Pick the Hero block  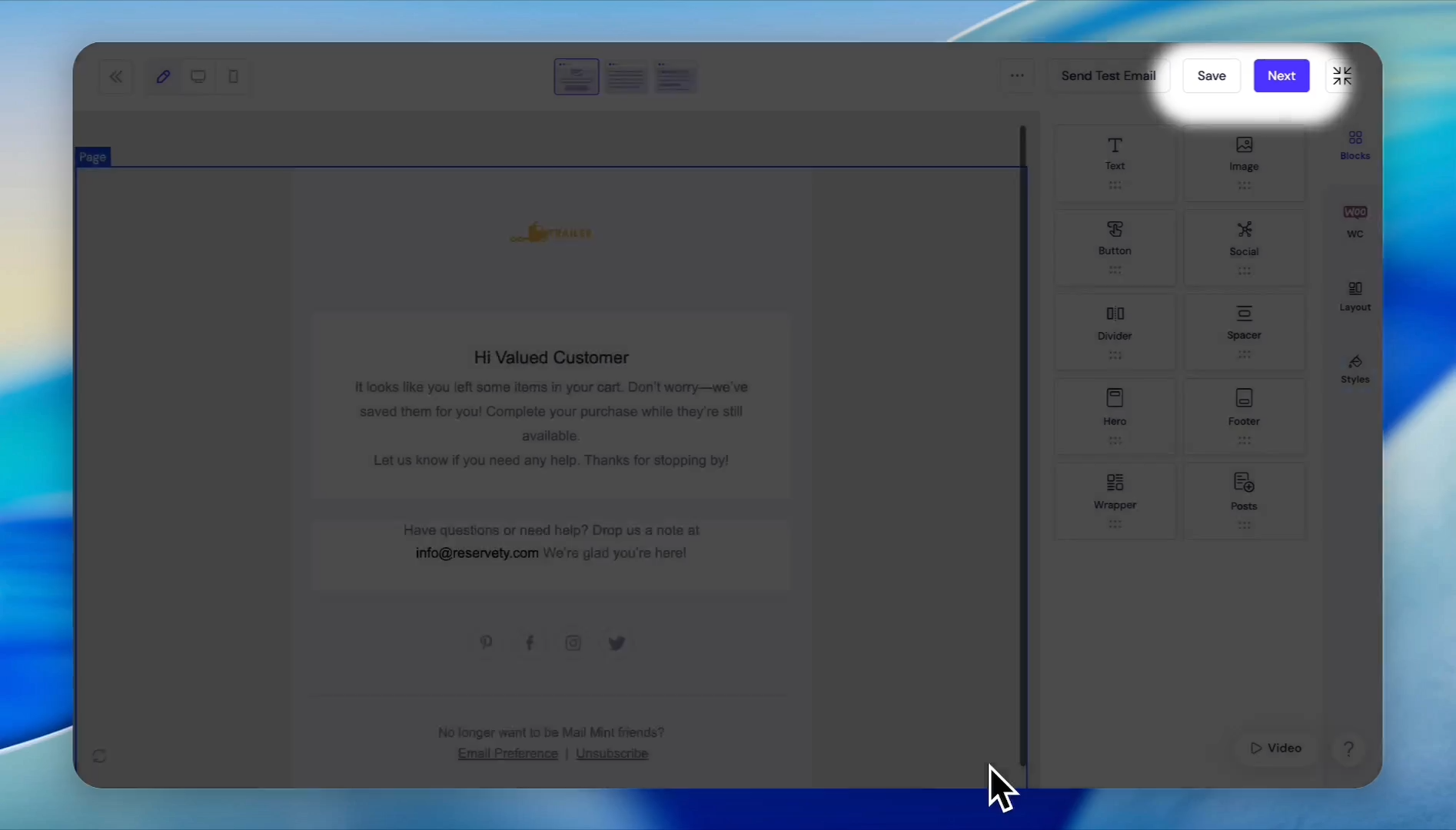click(1114, 417)
